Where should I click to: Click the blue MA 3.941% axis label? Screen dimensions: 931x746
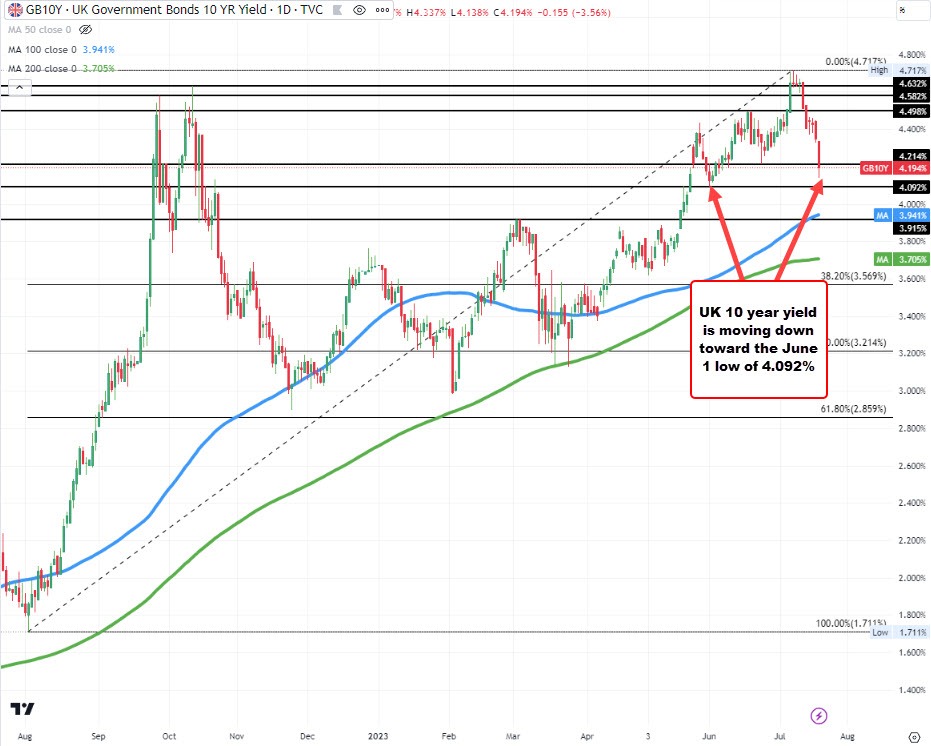(903, 215)
